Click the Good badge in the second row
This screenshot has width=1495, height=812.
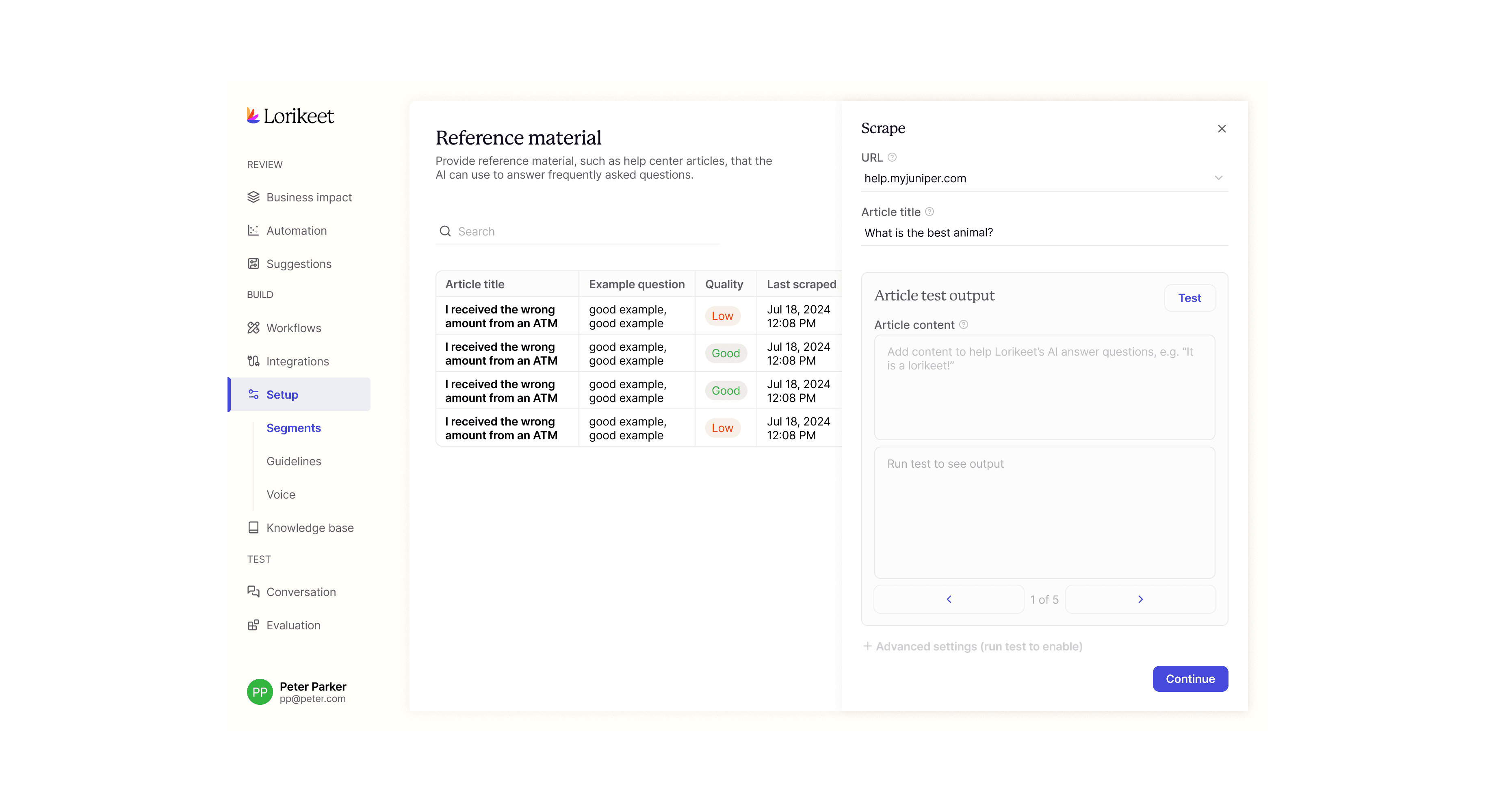(x=726, y=353)
